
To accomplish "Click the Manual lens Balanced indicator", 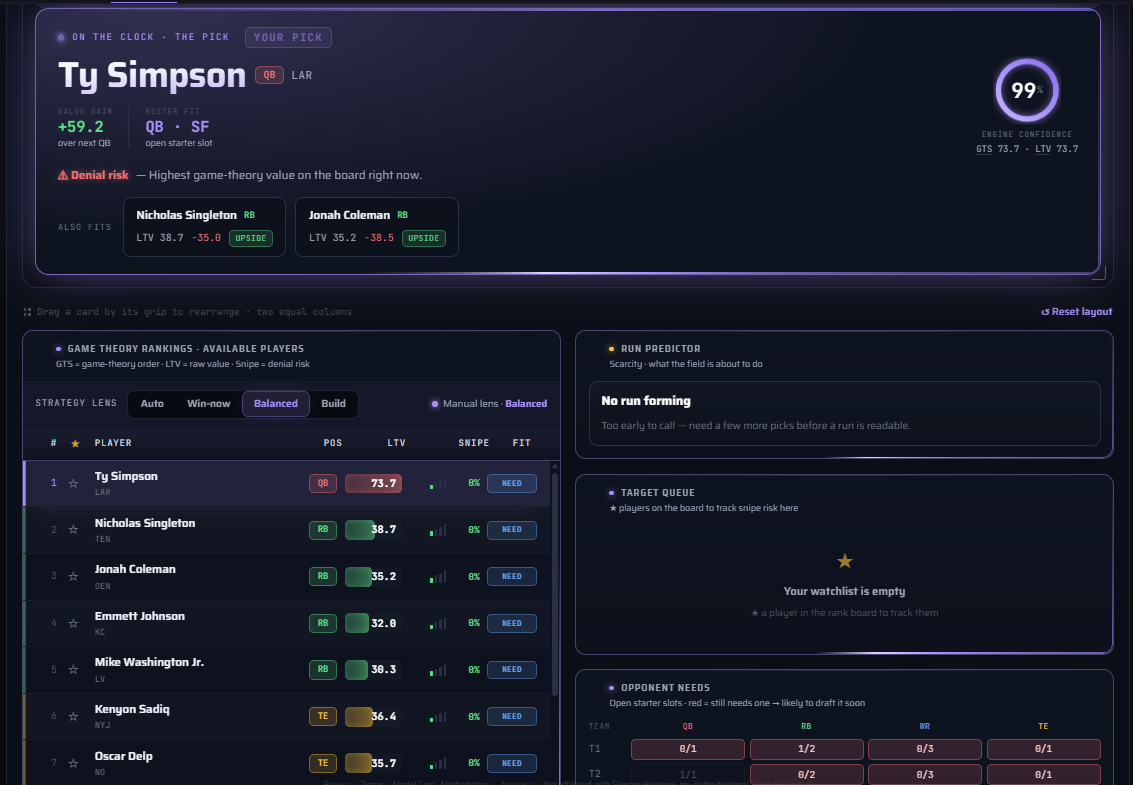I will point(489,404).
